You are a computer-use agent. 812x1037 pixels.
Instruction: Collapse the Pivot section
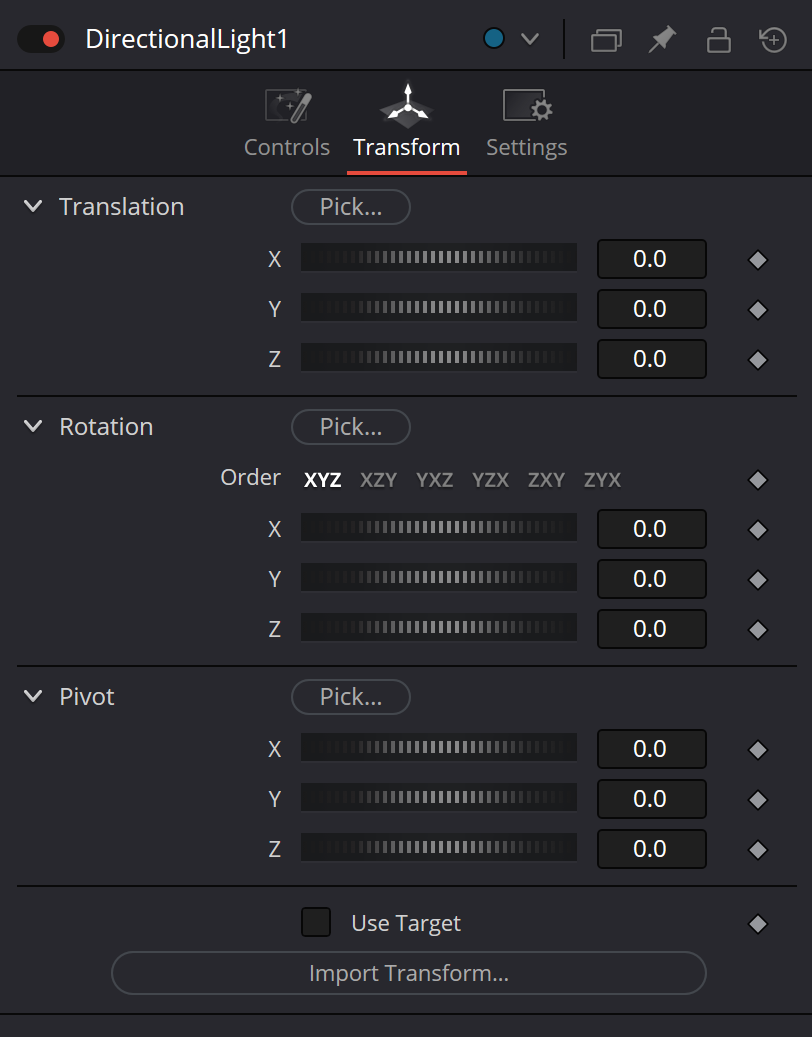click(x=33, y=696)
